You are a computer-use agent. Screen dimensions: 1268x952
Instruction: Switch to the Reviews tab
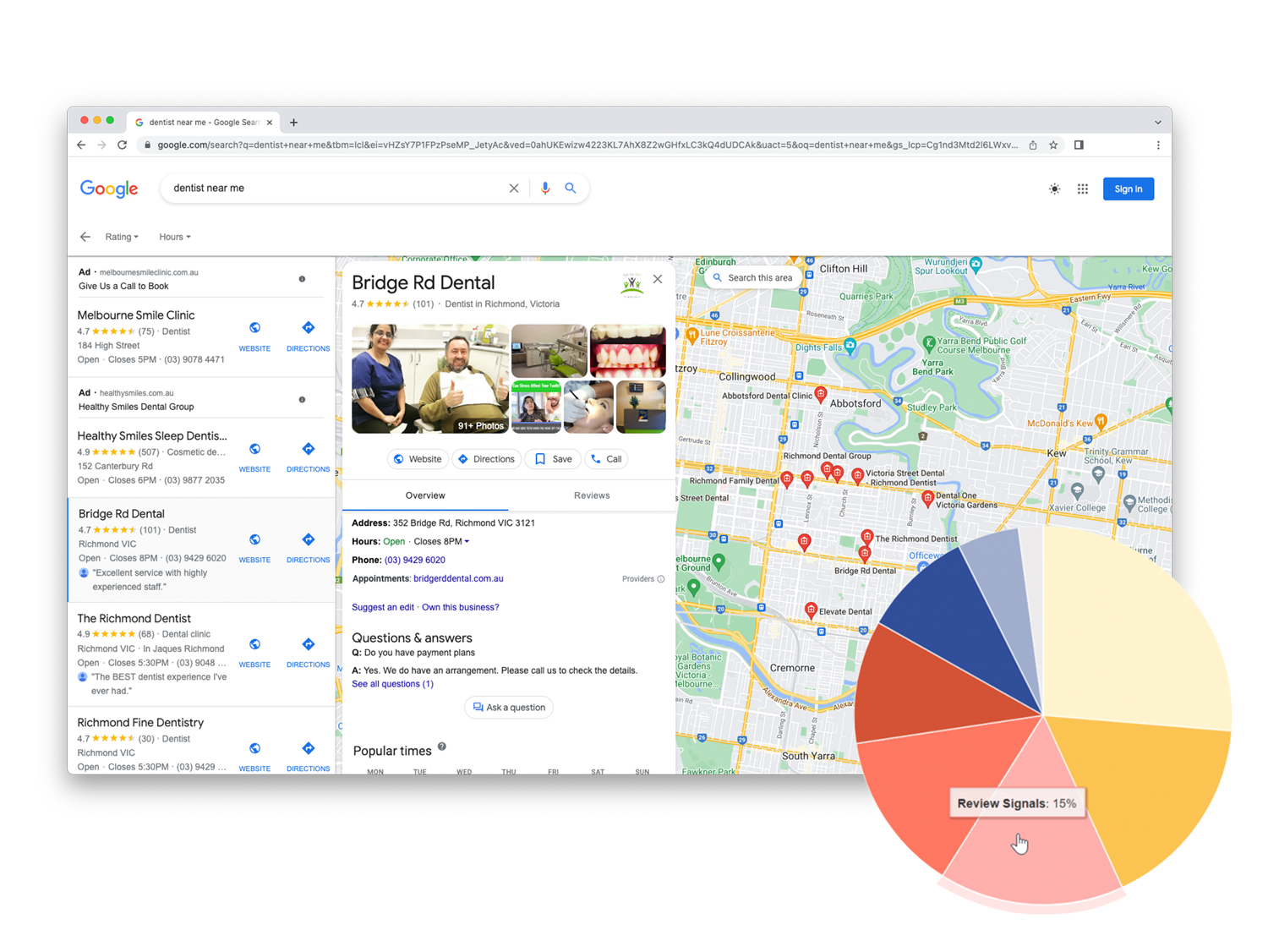pos(591,495)
